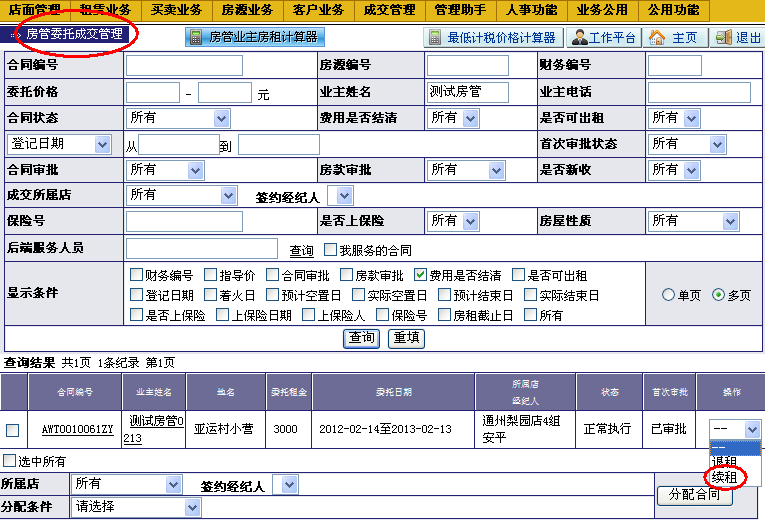Open contract link AWT0010061ZY
The image size is (765, 525).
pos(78,429)
